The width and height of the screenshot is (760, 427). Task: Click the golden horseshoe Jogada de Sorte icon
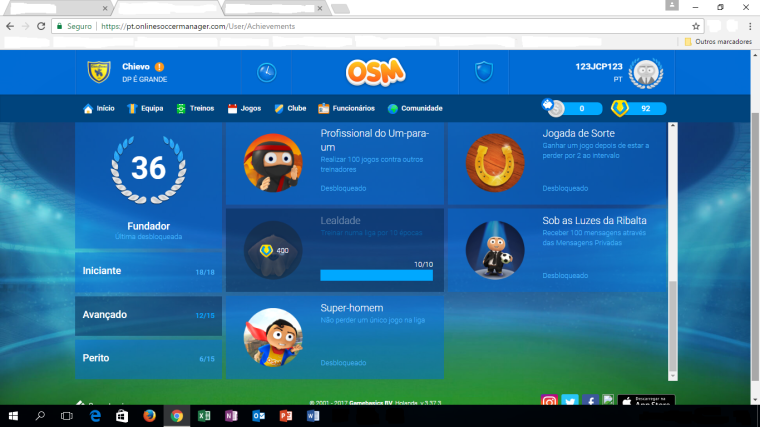pyautogui.click(x=495, y=163)
